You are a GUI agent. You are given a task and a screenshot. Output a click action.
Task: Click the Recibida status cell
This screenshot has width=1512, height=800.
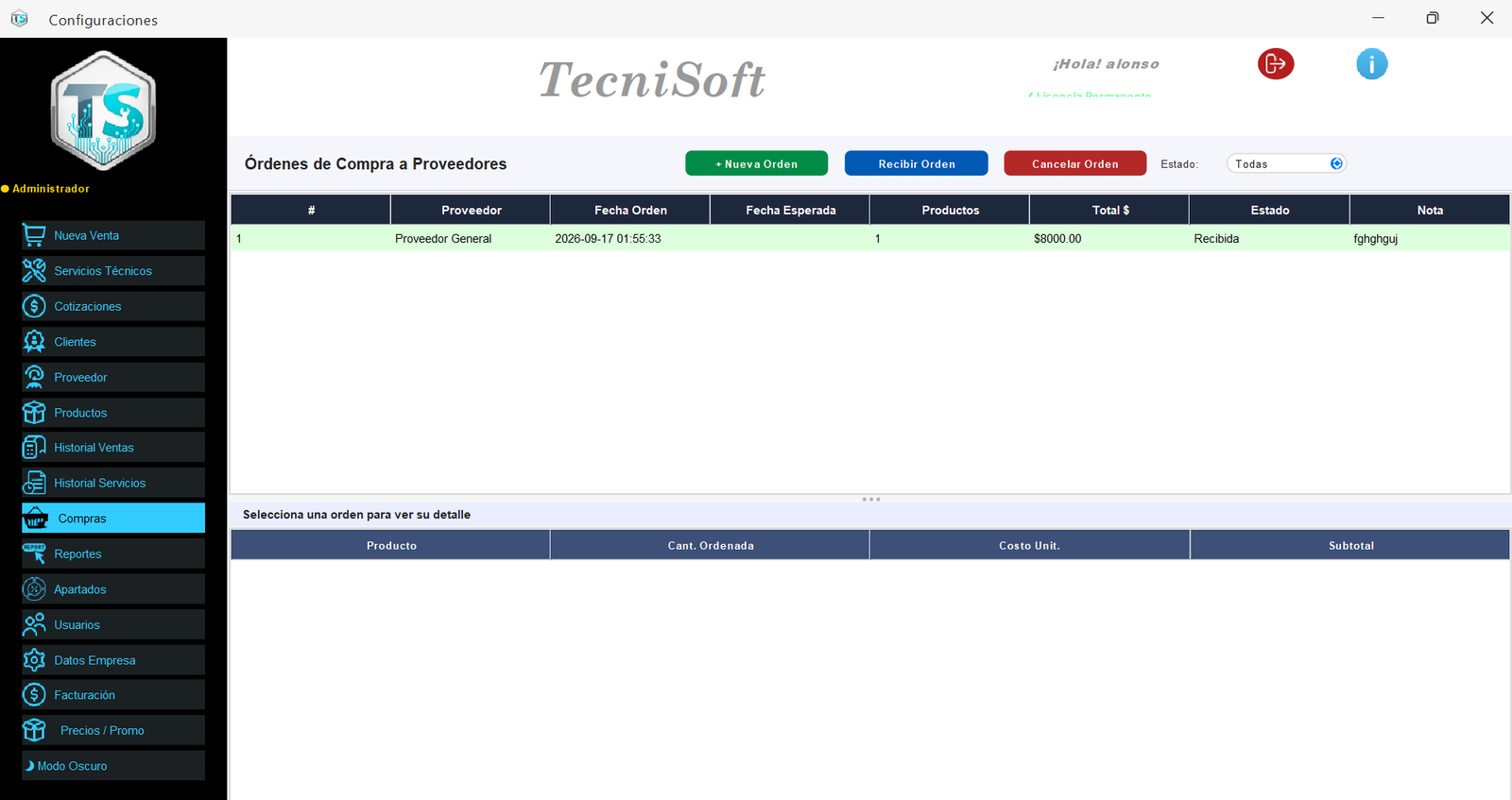pyautogui.click(x=1269, y=239)
